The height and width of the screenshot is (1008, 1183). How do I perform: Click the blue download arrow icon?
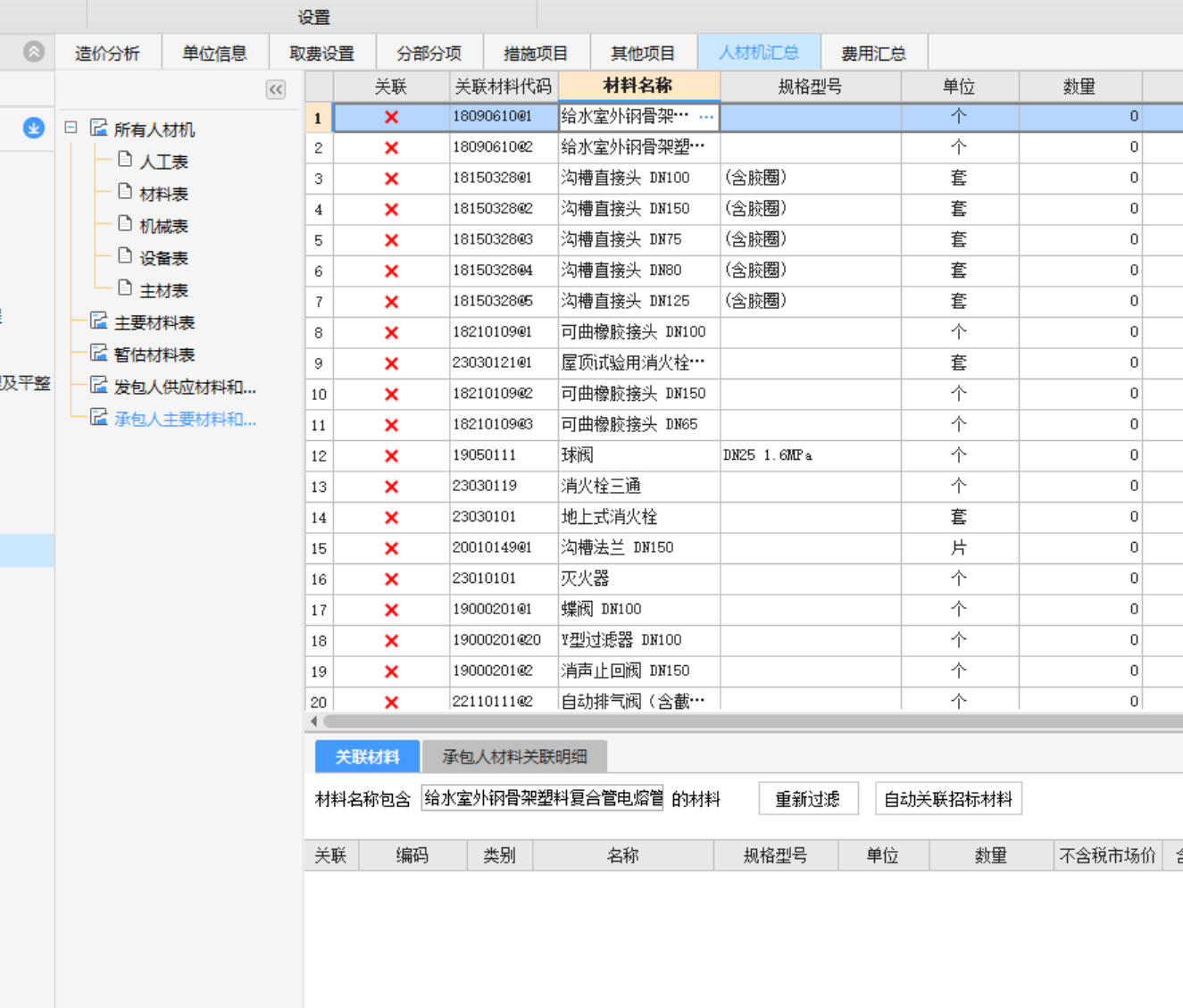[x=34, y=129]
